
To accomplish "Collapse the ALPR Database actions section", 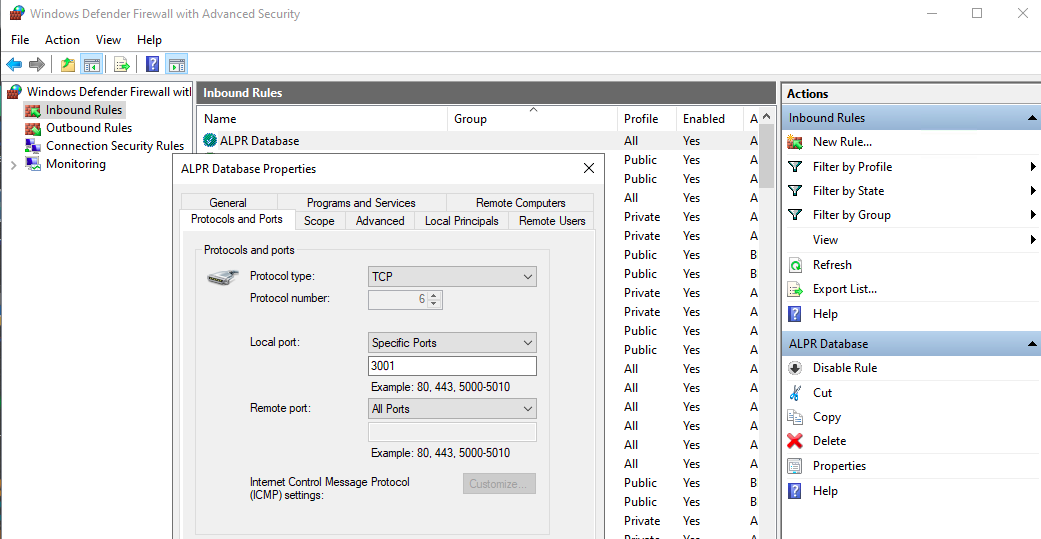I will (x=1032, y=344).
